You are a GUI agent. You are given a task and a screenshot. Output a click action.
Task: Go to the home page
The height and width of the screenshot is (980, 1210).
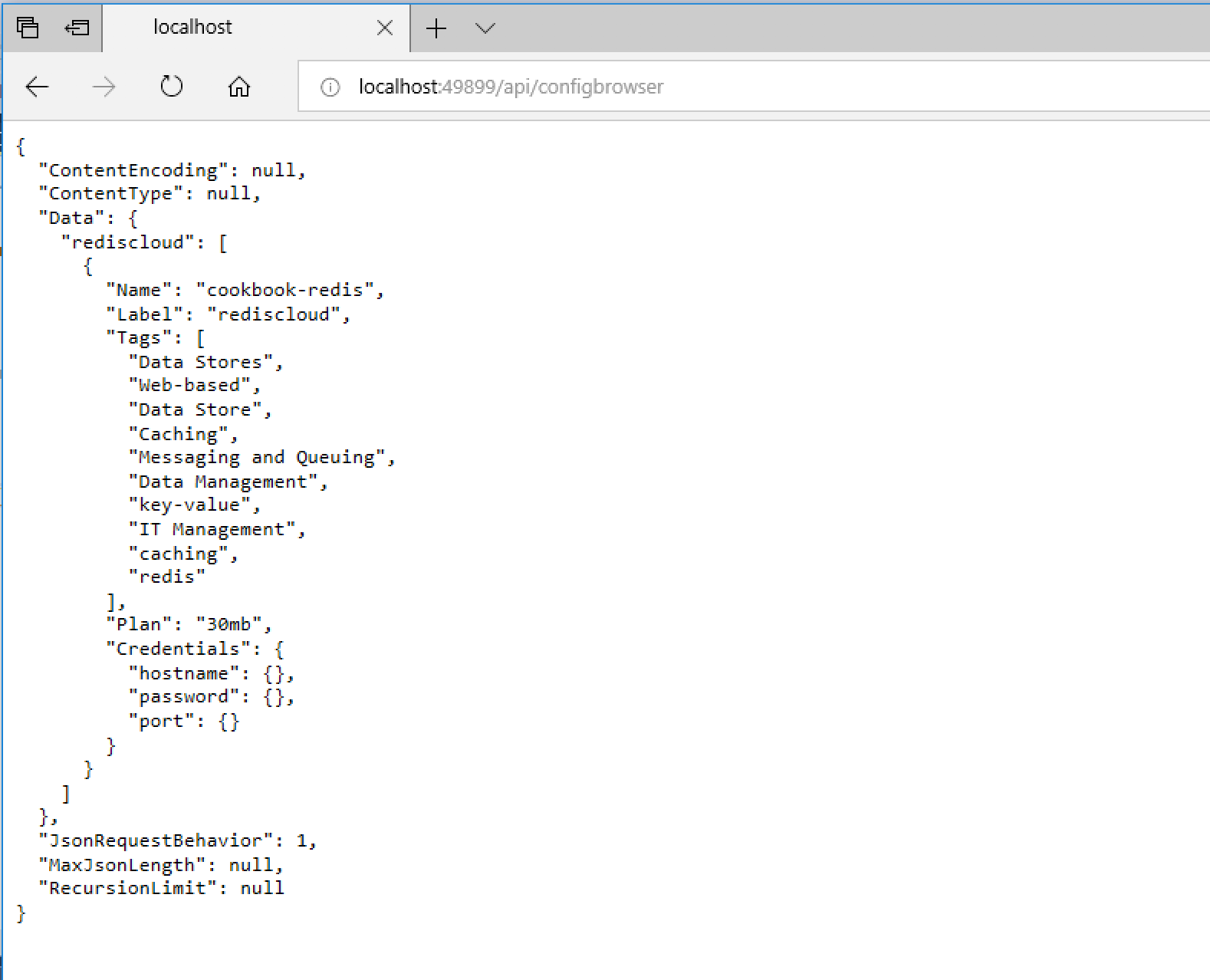click(239, 87)
